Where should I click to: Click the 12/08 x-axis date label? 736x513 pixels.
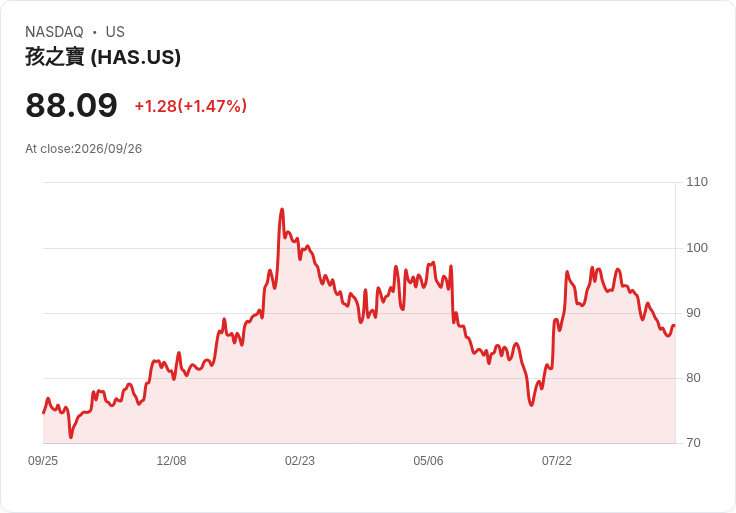pyautogui.click(x=171, y=461)
